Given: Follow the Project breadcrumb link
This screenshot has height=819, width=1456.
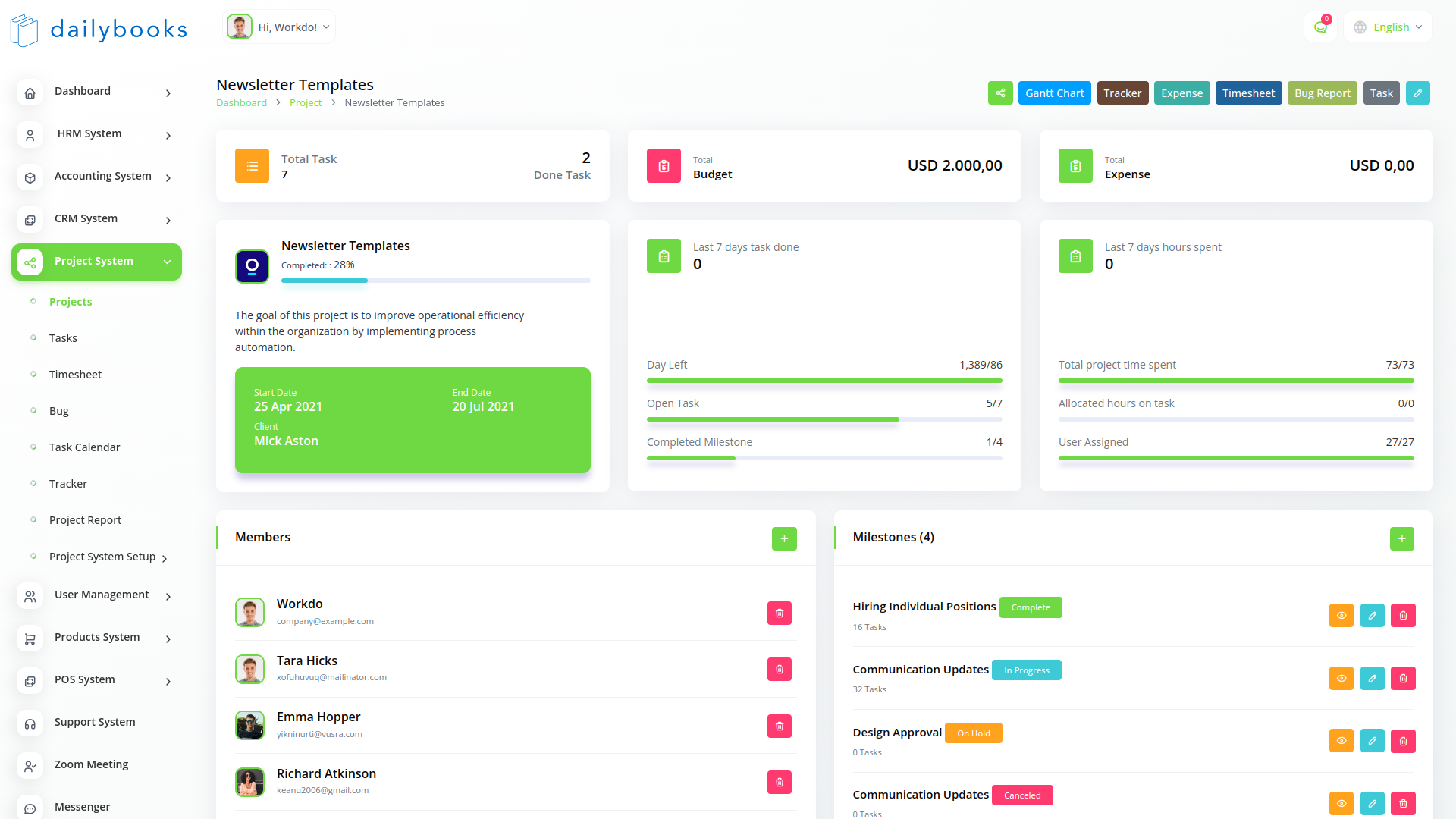Looking at the screenshot, I should tap(305, 103).
